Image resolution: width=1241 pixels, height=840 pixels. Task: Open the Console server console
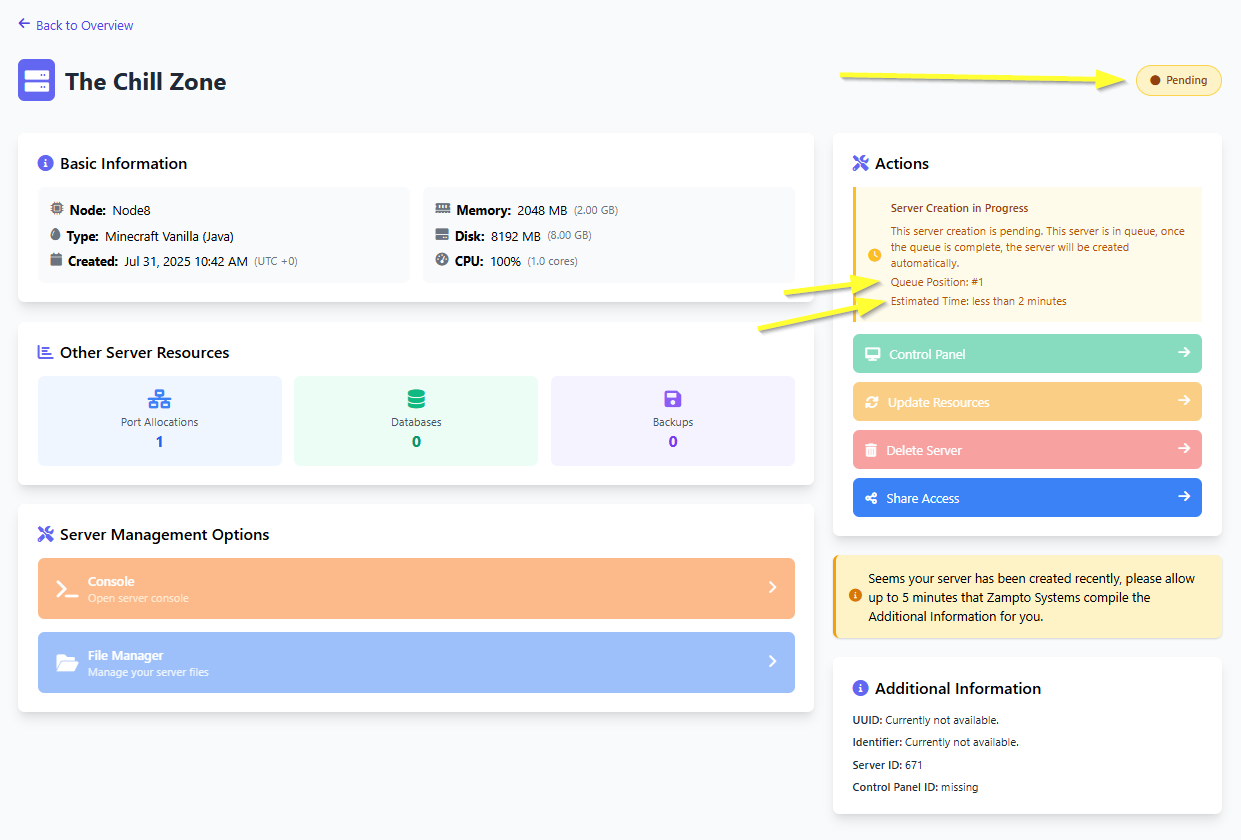[416, 588]
